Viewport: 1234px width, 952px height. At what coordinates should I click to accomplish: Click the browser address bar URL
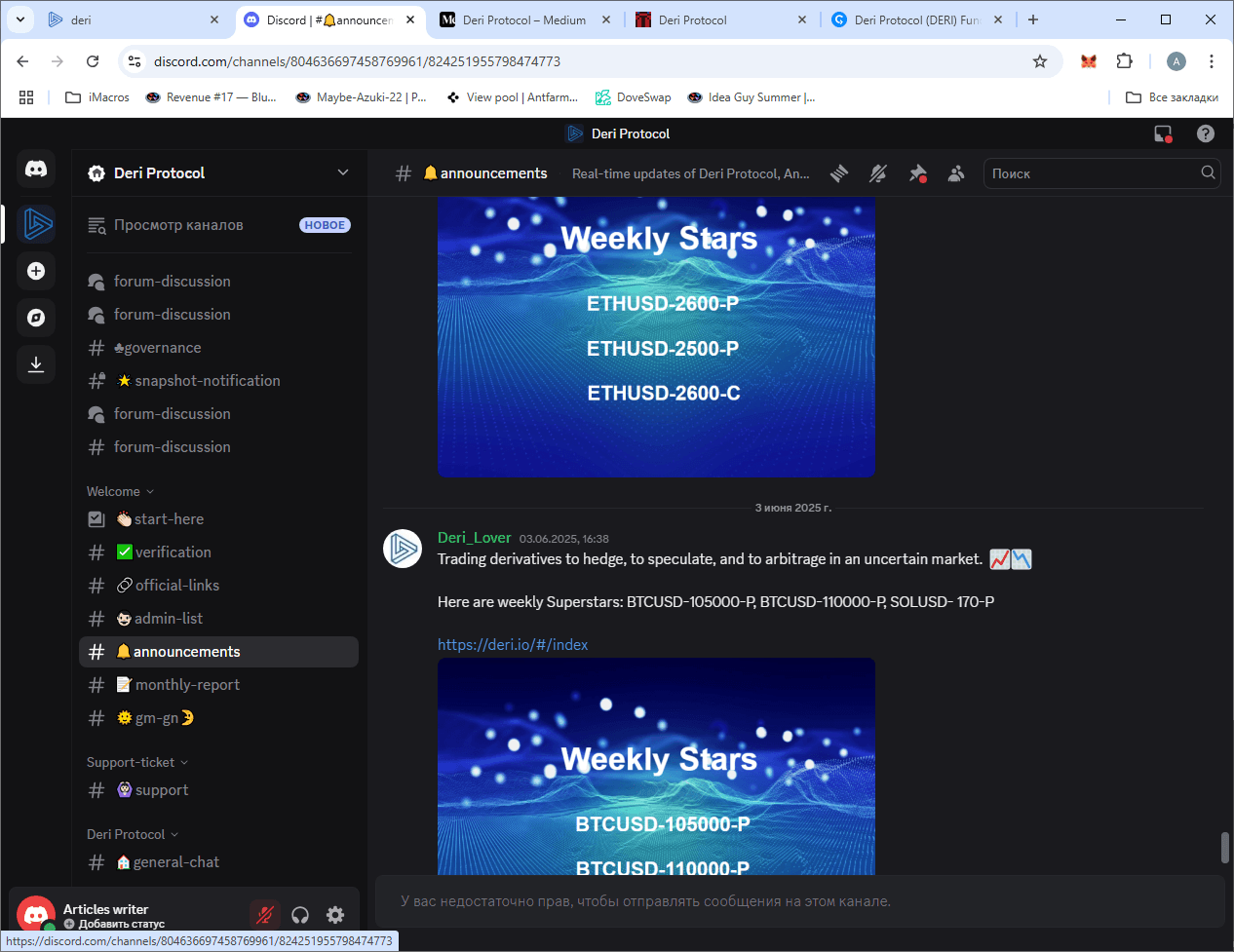click(x=357, y=61)
